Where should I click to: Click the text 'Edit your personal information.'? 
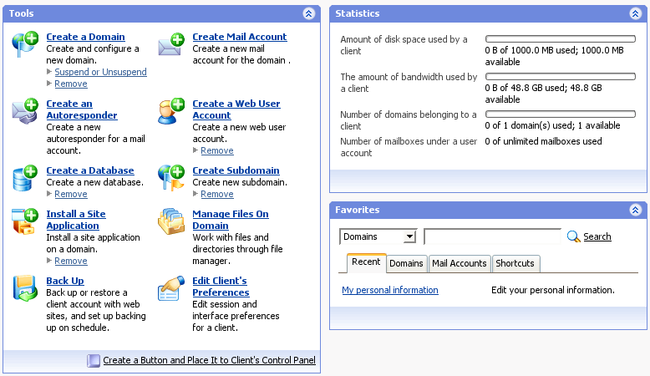click(x=553, y=290)
